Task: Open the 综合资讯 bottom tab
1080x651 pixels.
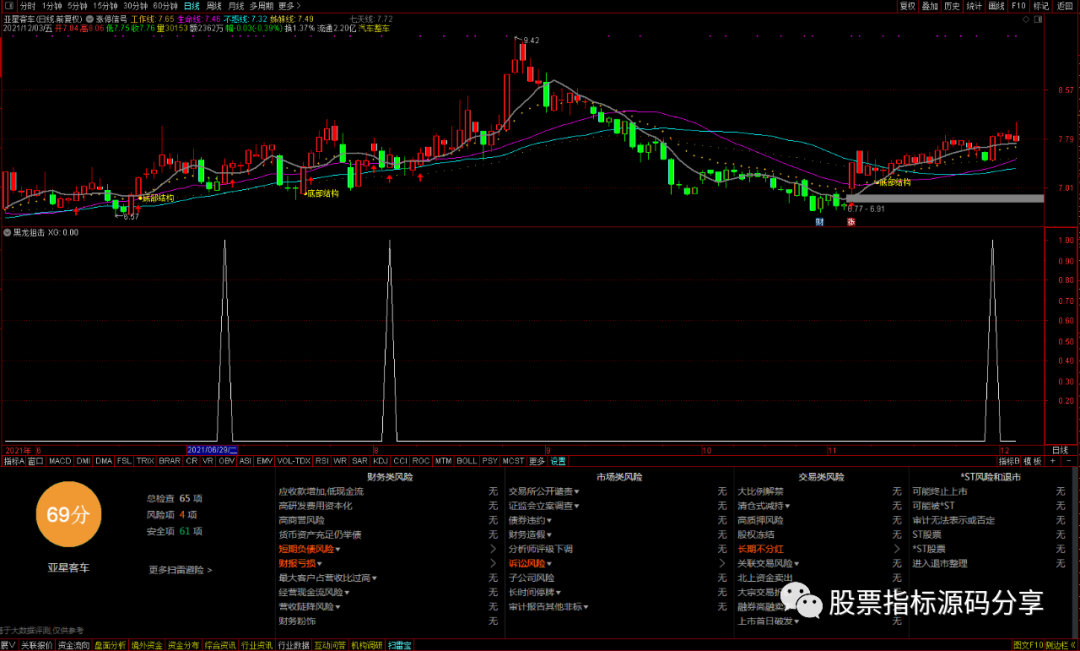Action: point(220,645)
